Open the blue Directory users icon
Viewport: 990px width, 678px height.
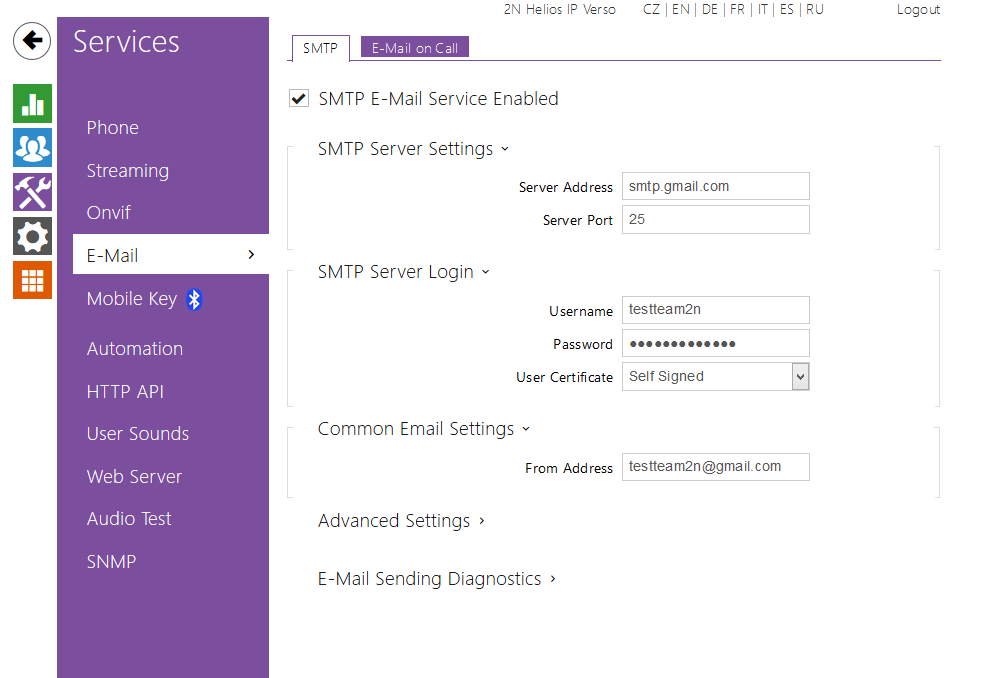coord(32,148)
